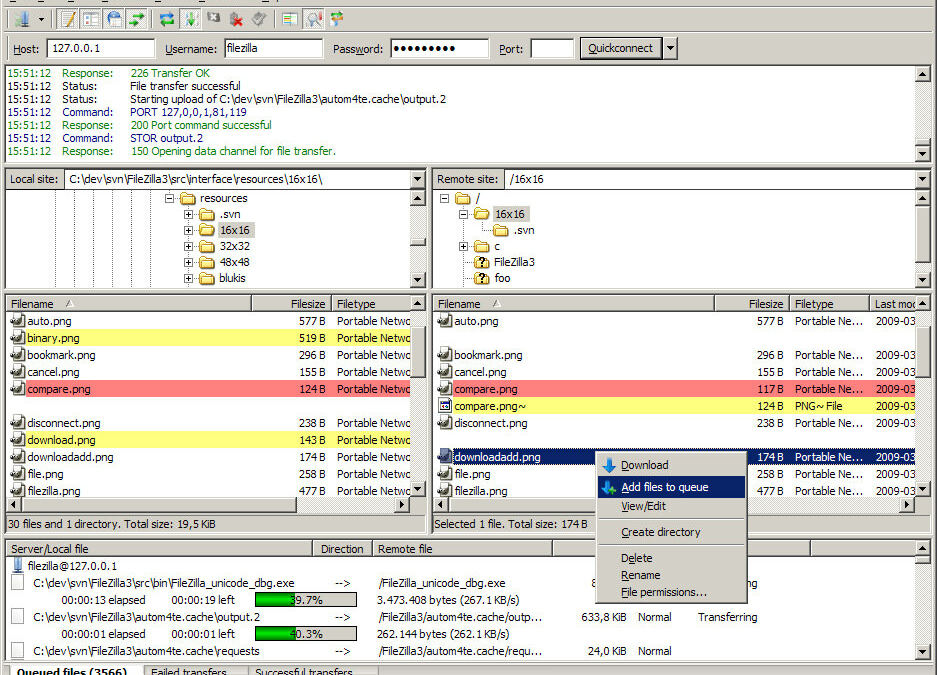
Task: Toggle the local directory tree view
Action: [x=91, y=18]
